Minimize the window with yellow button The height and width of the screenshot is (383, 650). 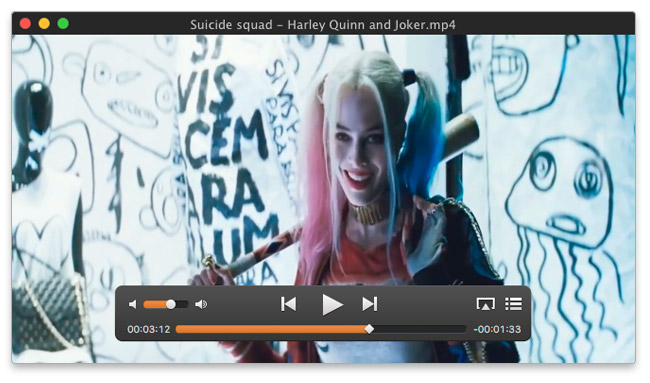point(44,24)
